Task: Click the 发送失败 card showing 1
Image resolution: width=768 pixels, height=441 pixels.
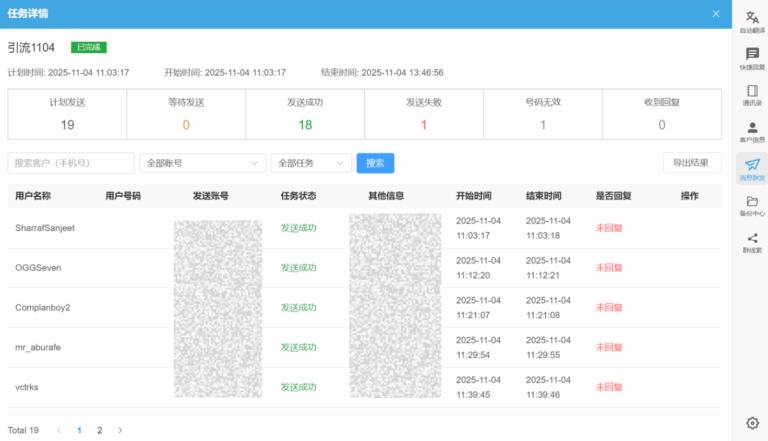Action: (424, 114)
